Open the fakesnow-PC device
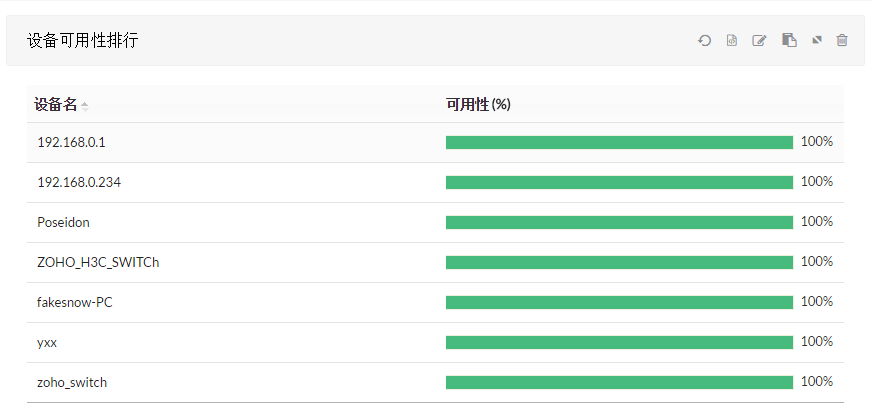Viewport: 872px width, 414px height. [75, 303]
